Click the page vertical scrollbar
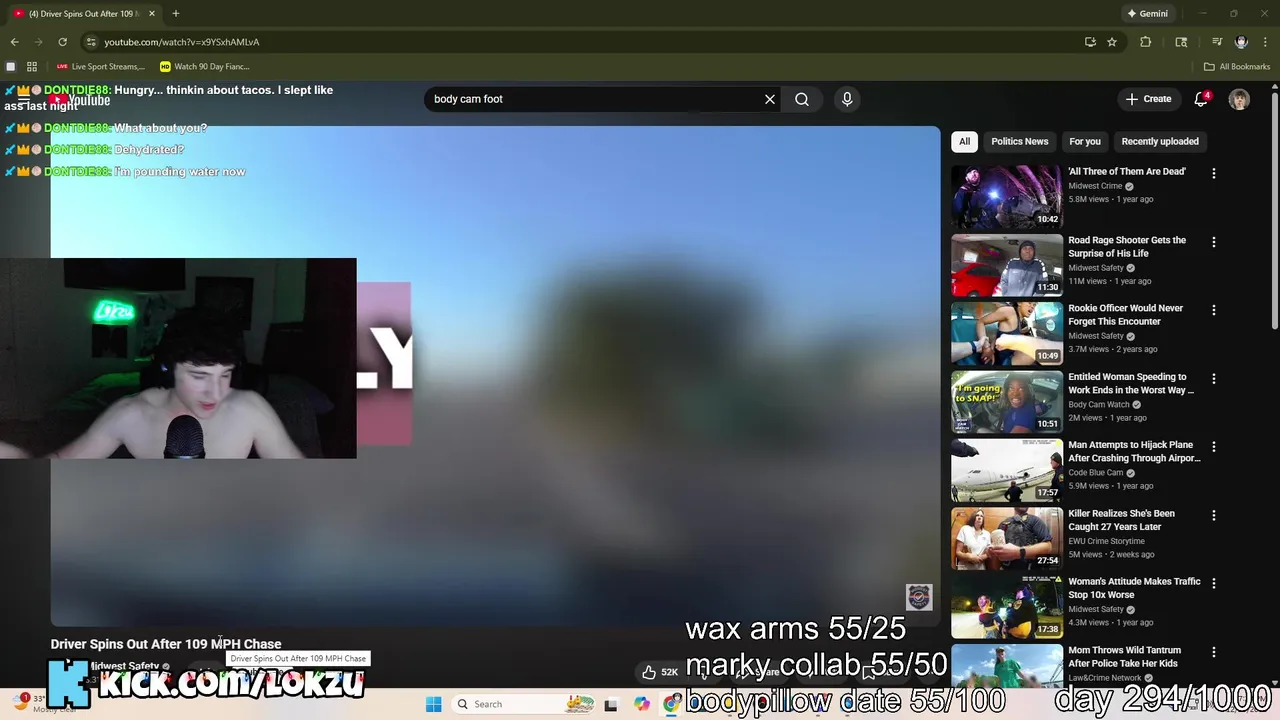Viewport: 1280px width, 720px height. pos(1274,210)
